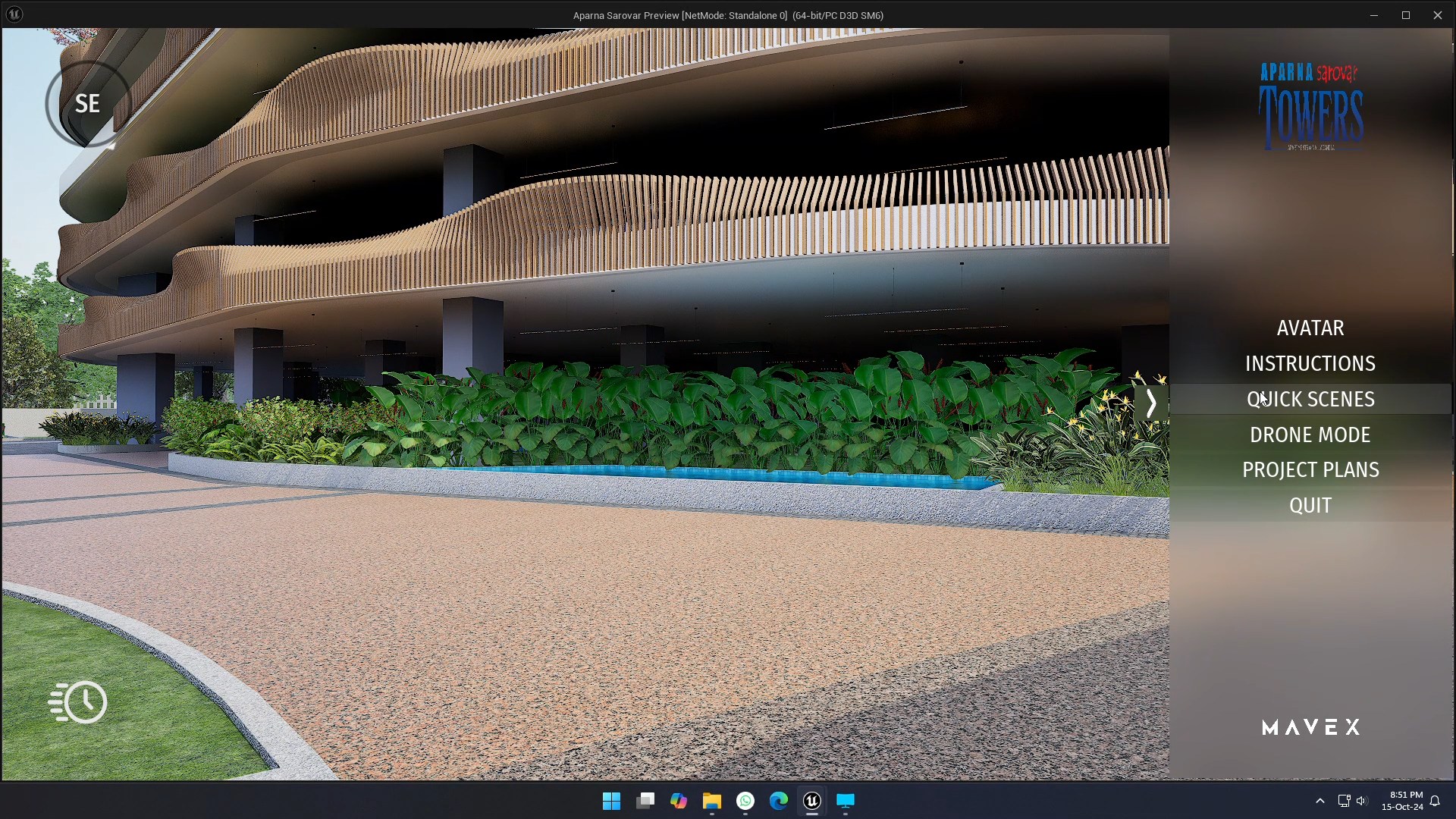Click Unreal Engine taskbar icon
Viewport: 1456px width, 819px height.
click(x=811, y=801)
